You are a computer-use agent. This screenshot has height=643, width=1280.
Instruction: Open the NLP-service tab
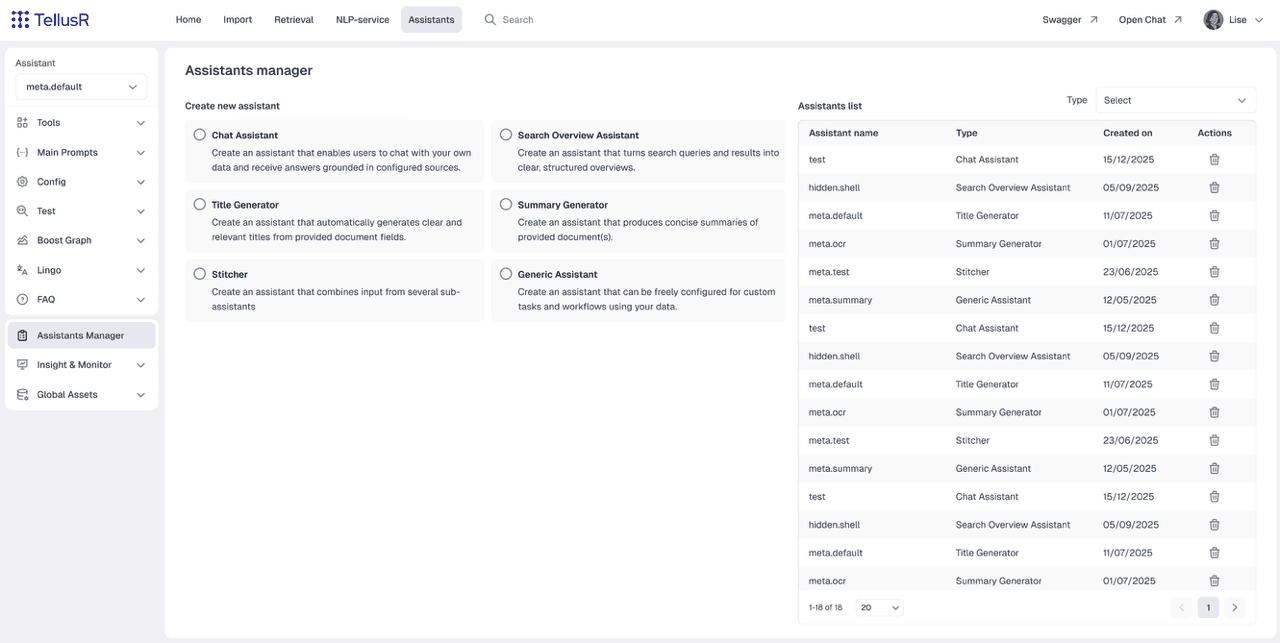[363, 19]
